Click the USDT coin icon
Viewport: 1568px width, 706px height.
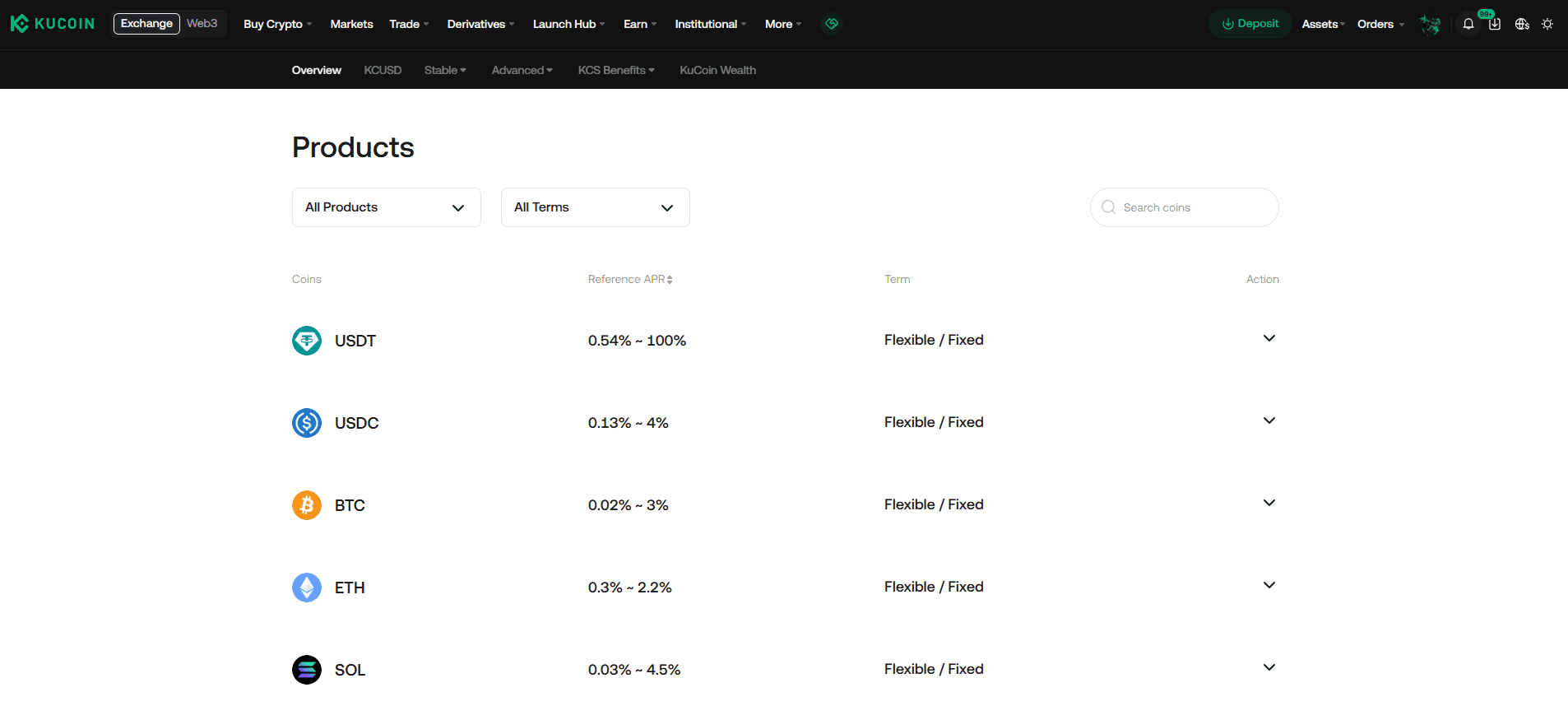point(307,341)
